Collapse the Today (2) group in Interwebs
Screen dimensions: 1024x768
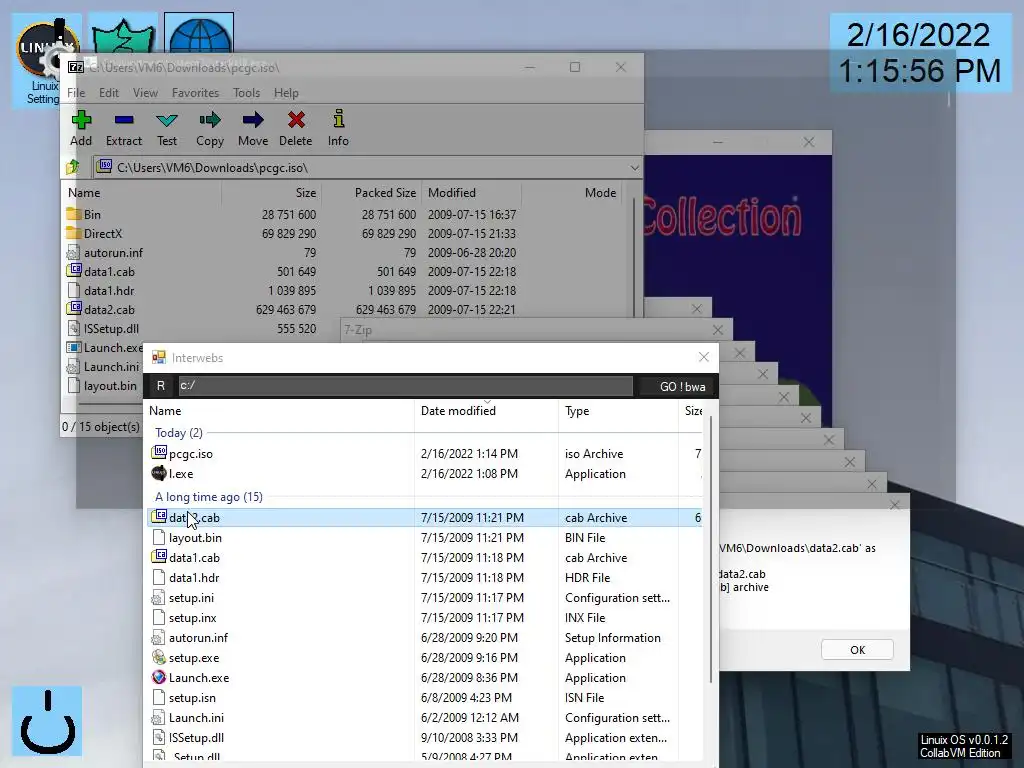[x=178, y=432]
